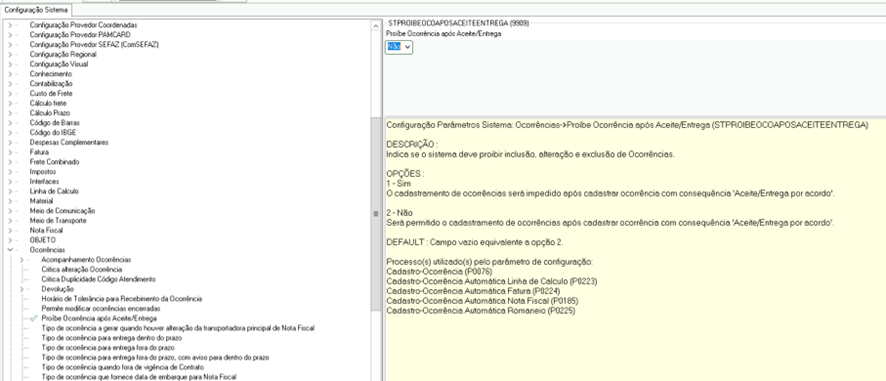This screenshot has width=886, height=381.
Task: Expand the Configuração Visual node
Action: pos(10,64)
